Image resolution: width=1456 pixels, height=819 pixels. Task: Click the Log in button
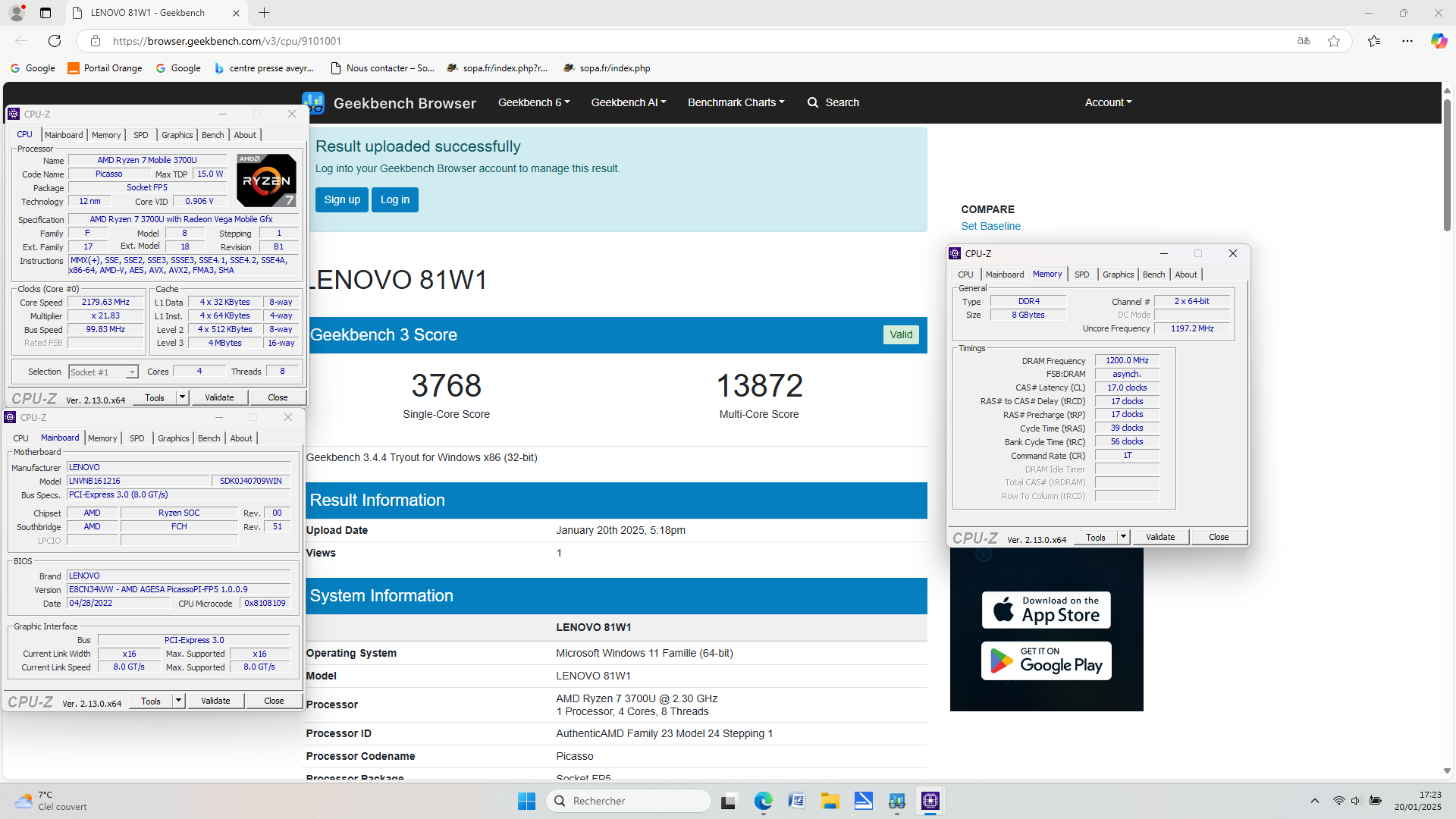pyautogui.click(x=395, y=199)
